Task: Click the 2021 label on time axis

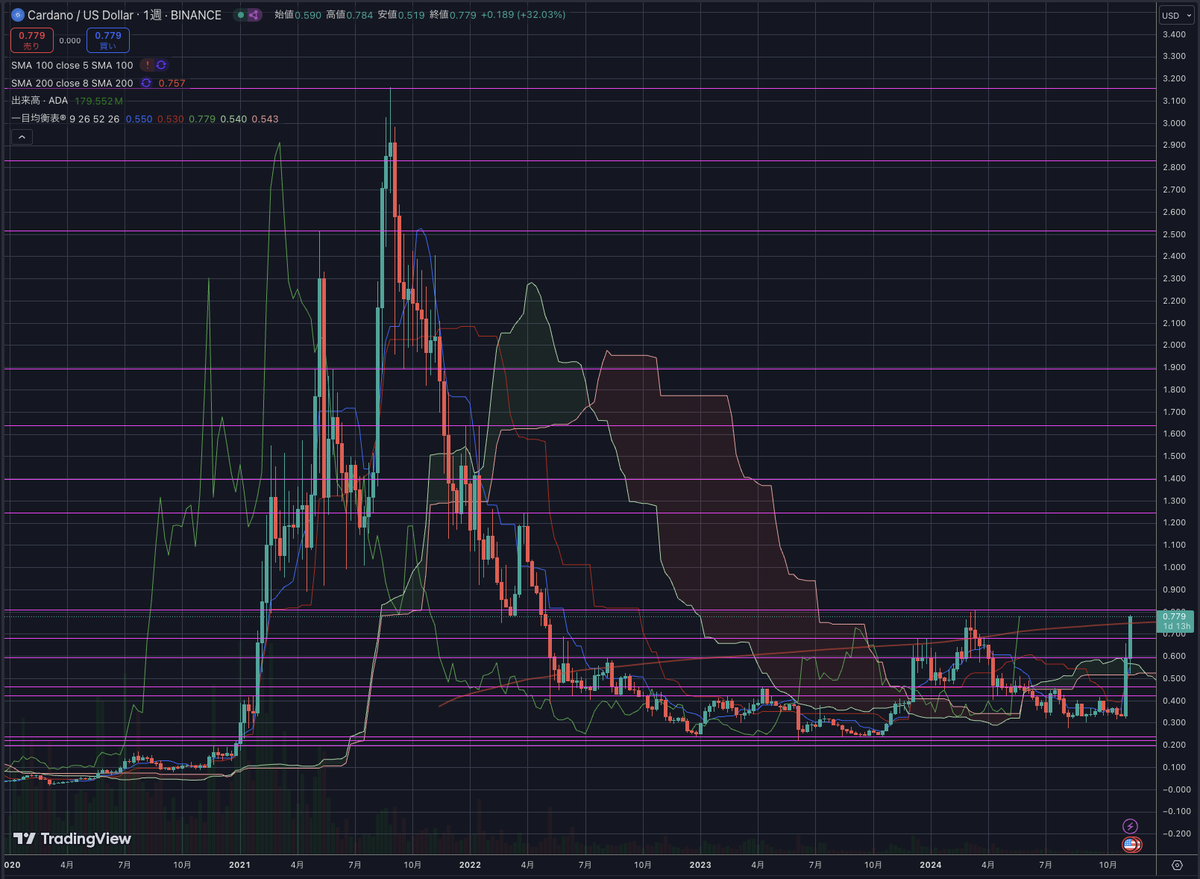Action: pos(239,863)
